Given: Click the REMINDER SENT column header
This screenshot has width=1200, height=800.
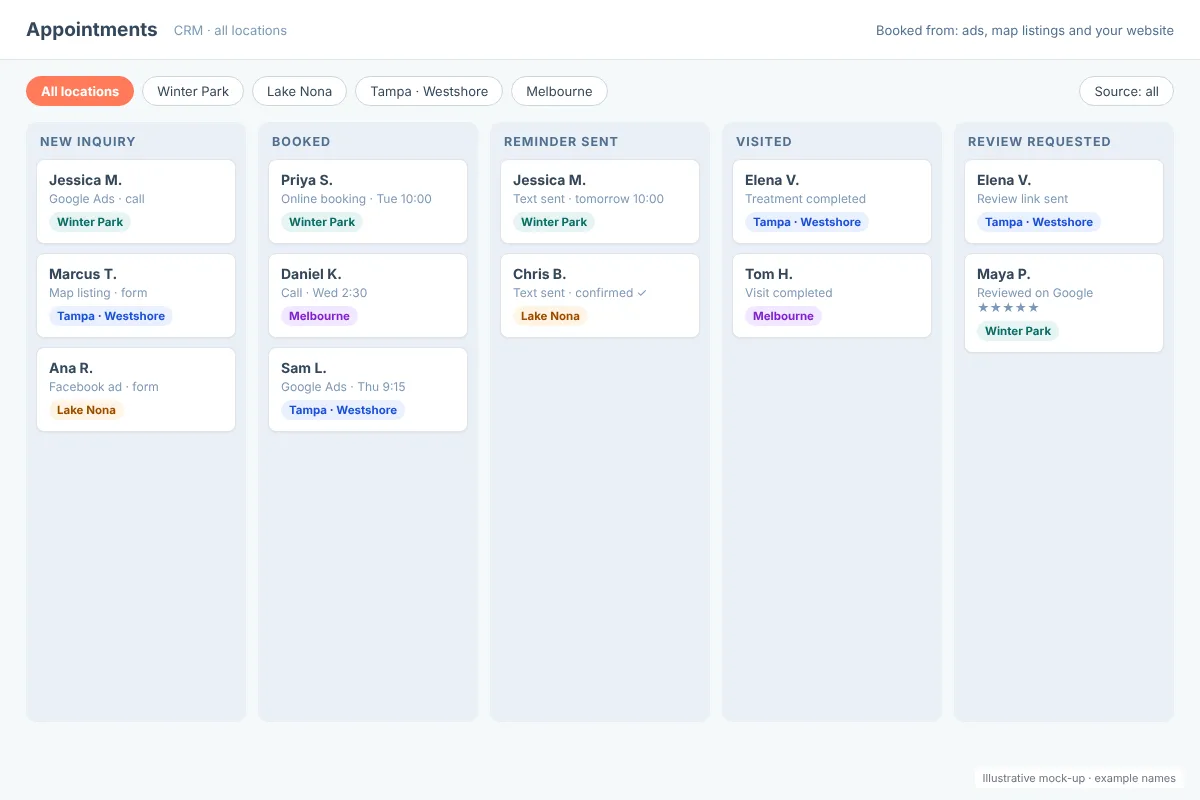Looking at the screenshot, I should (x=561, y=142).
